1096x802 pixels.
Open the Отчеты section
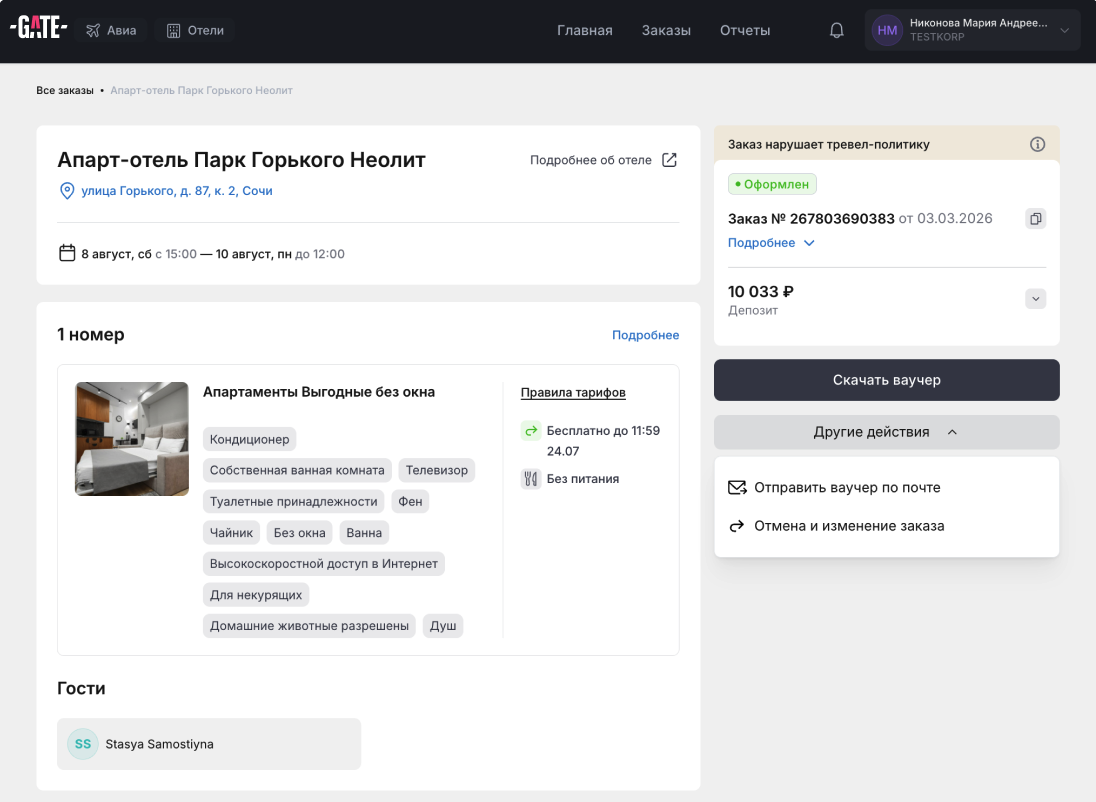point(745,31)
